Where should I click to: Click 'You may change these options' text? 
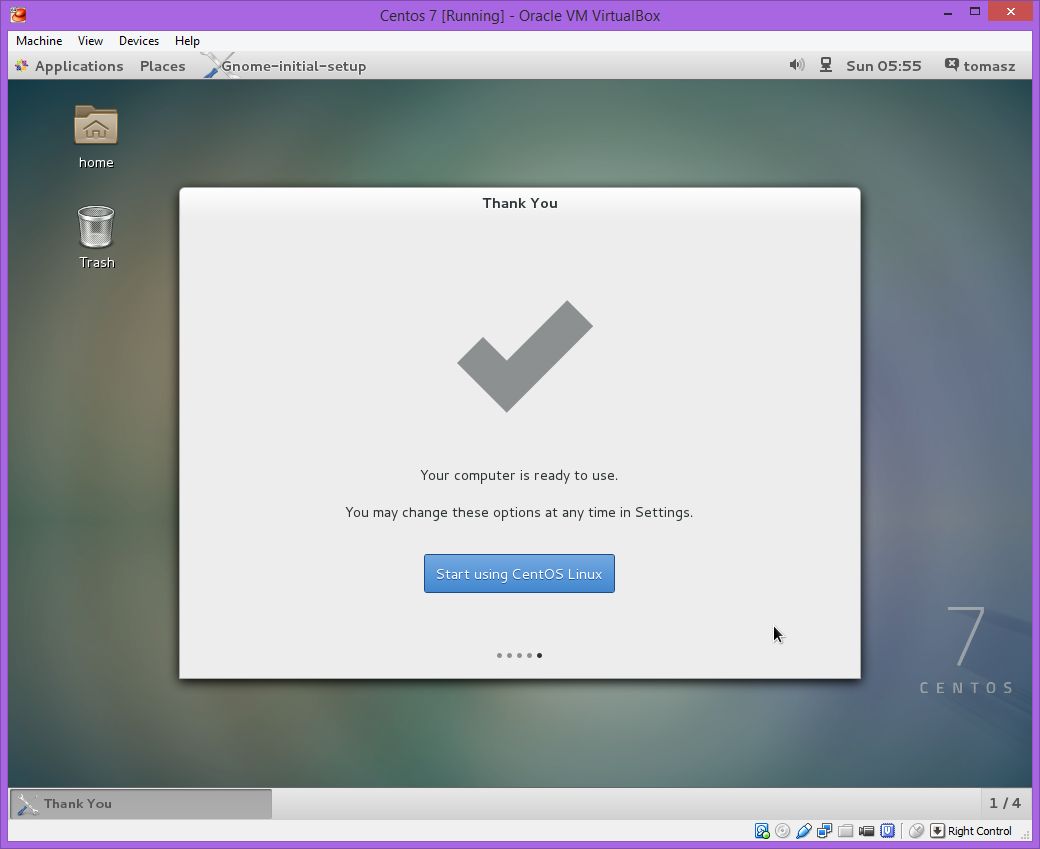click(519, 513)
